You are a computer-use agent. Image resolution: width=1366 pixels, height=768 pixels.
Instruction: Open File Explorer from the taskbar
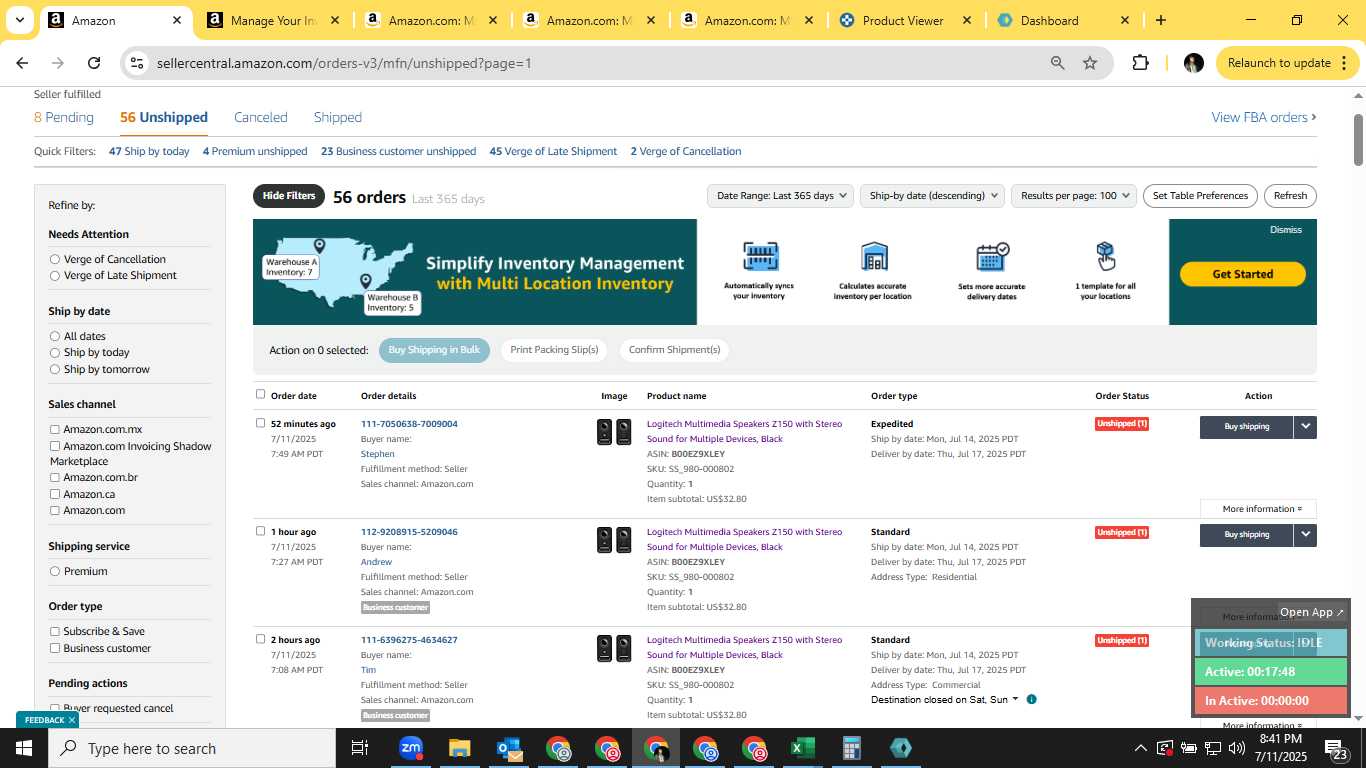459,748
